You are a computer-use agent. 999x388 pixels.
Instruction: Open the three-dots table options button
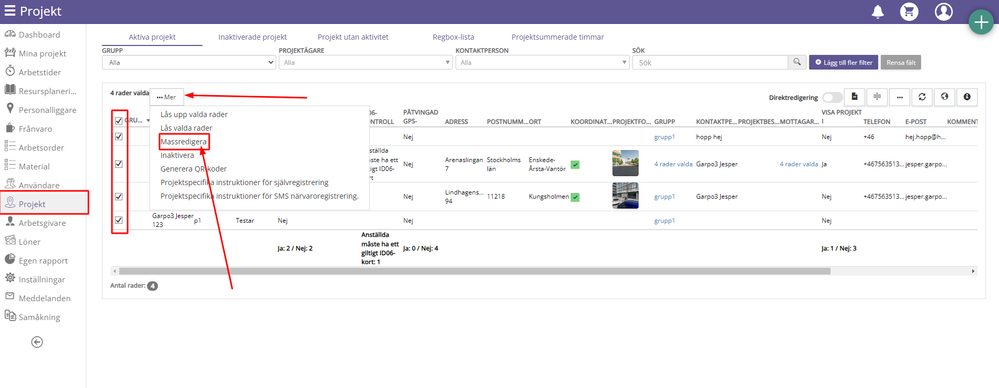(899, 97)
